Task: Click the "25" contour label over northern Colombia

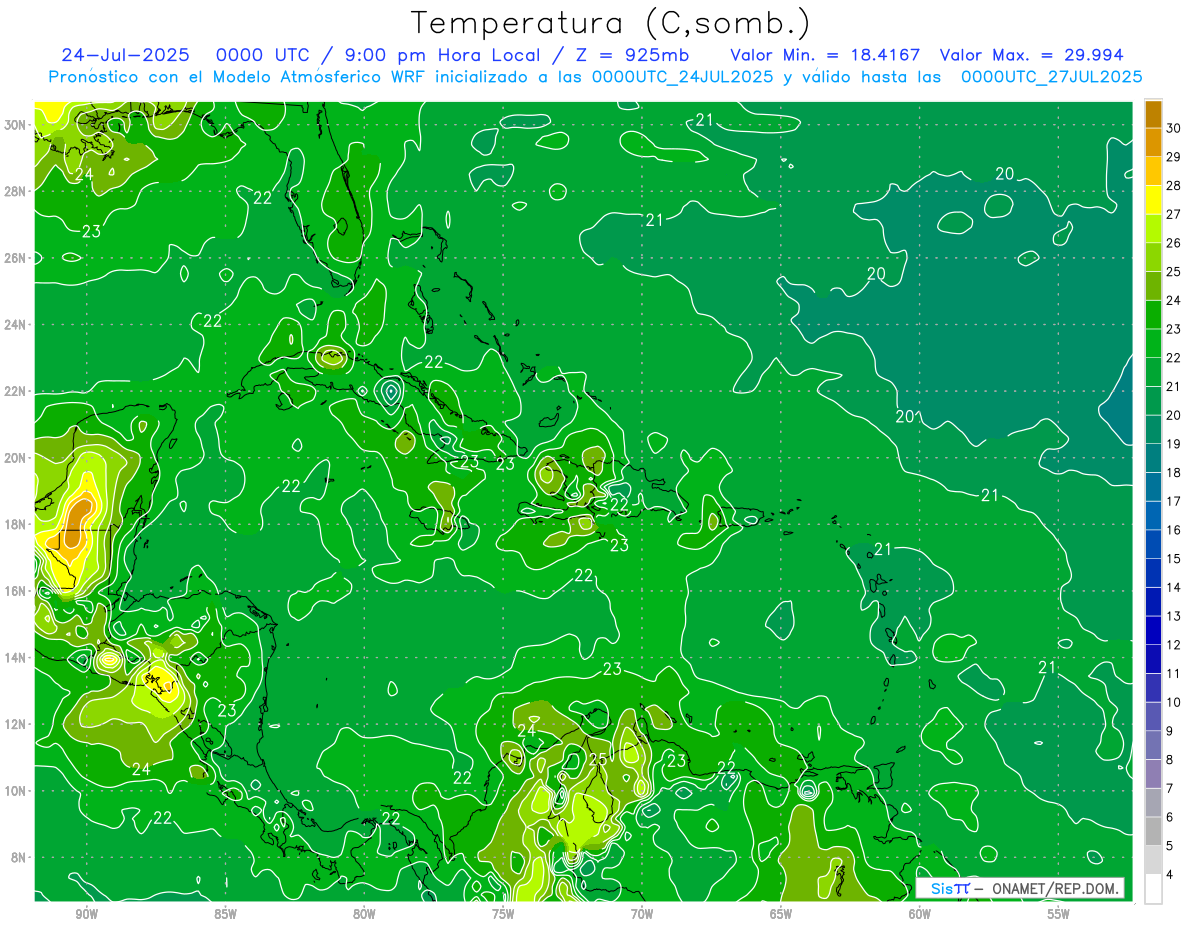Action: coord(597,760)
